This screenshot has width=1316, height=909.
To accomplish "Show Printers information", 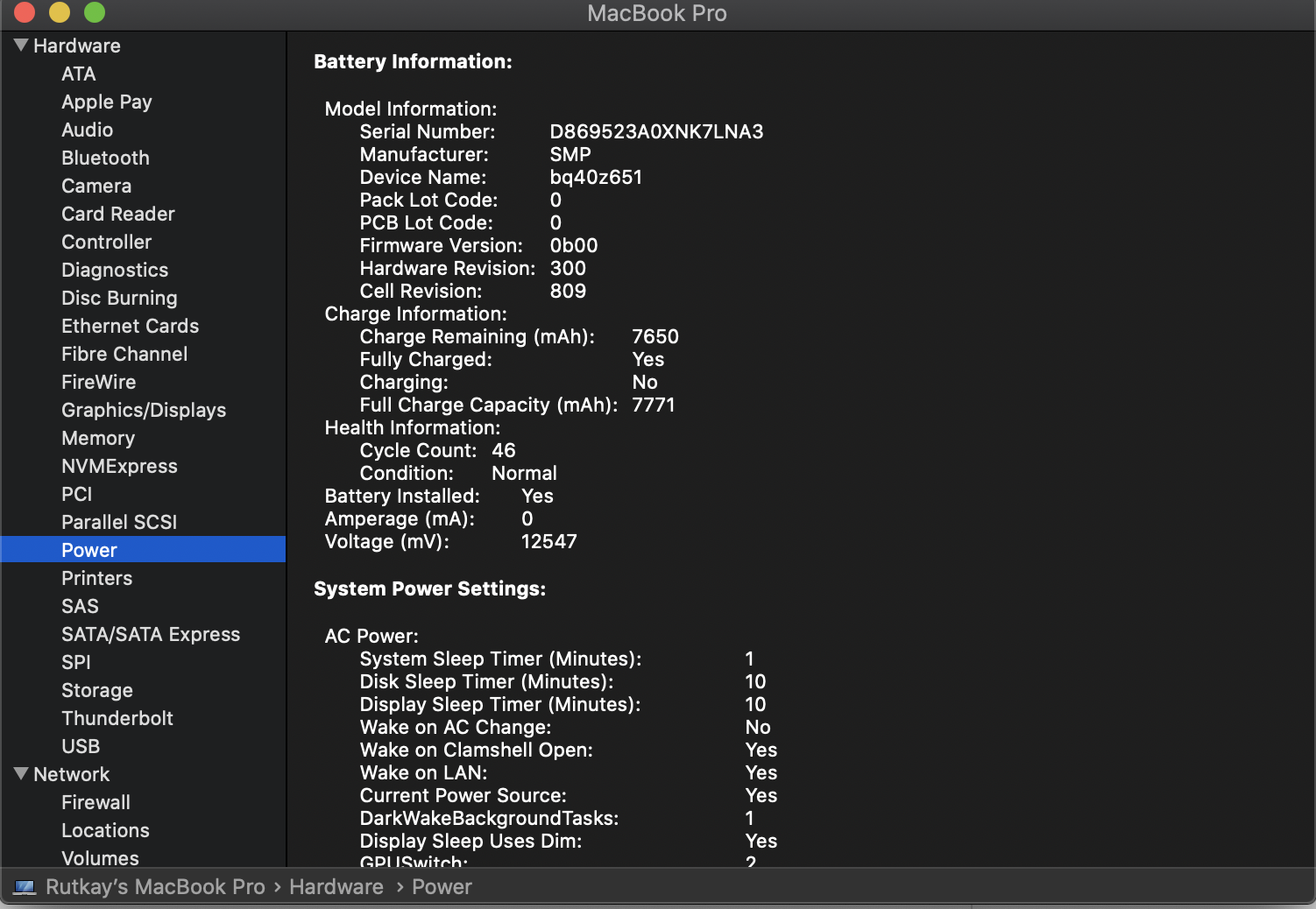I will tap(97, 578).
